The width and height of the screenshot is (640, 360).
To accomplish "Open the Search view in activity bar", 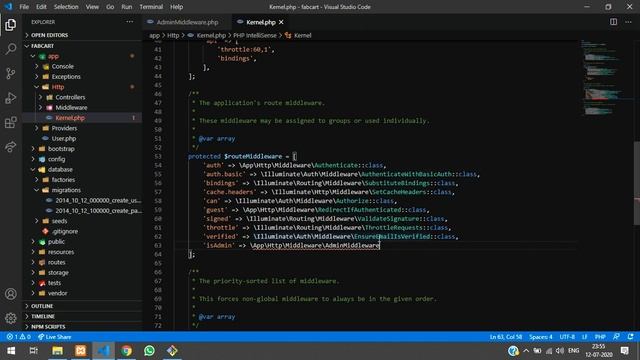I will point(11,49).
